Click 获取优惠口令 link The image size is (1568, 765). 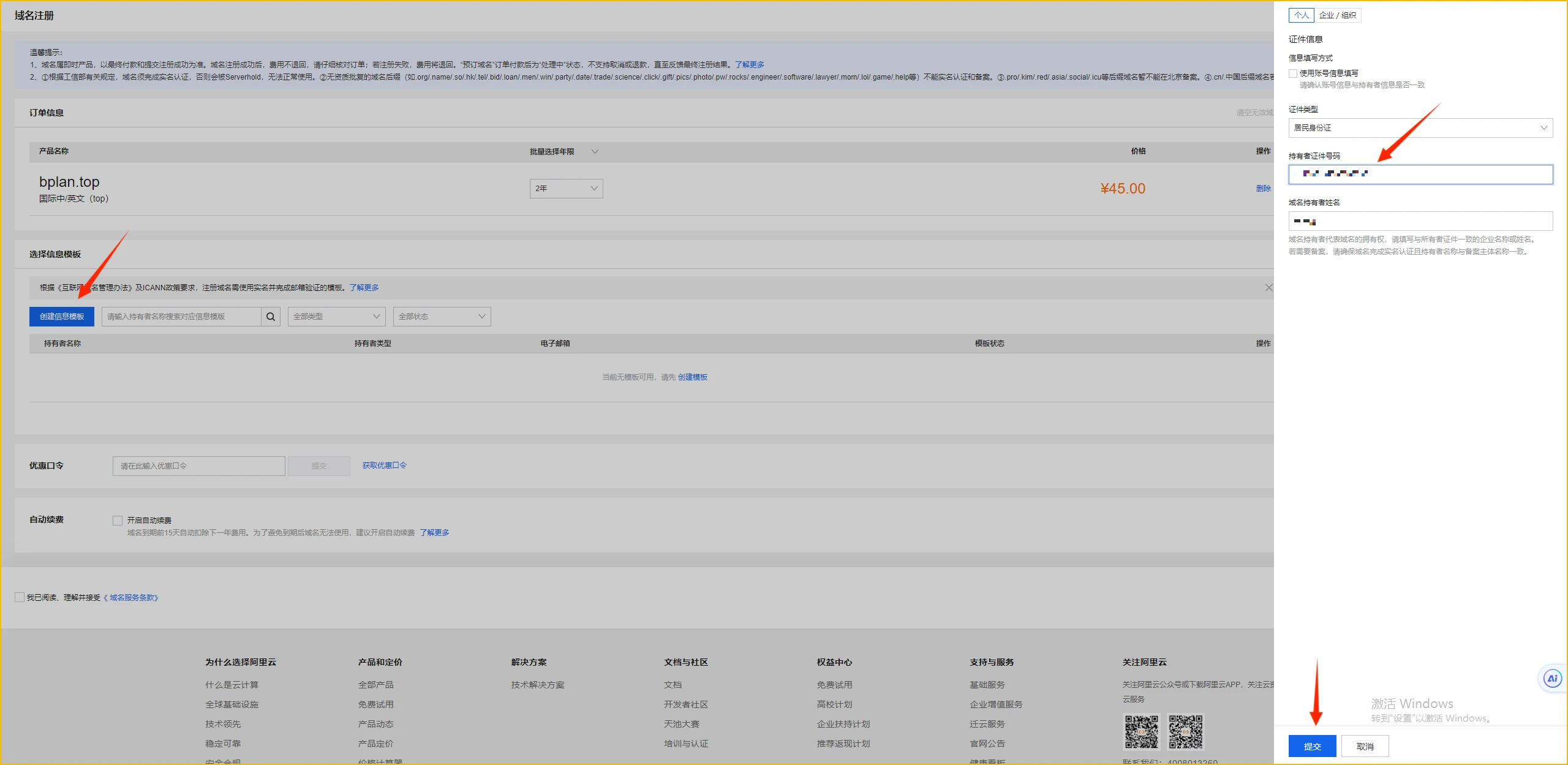coord(384,465)
